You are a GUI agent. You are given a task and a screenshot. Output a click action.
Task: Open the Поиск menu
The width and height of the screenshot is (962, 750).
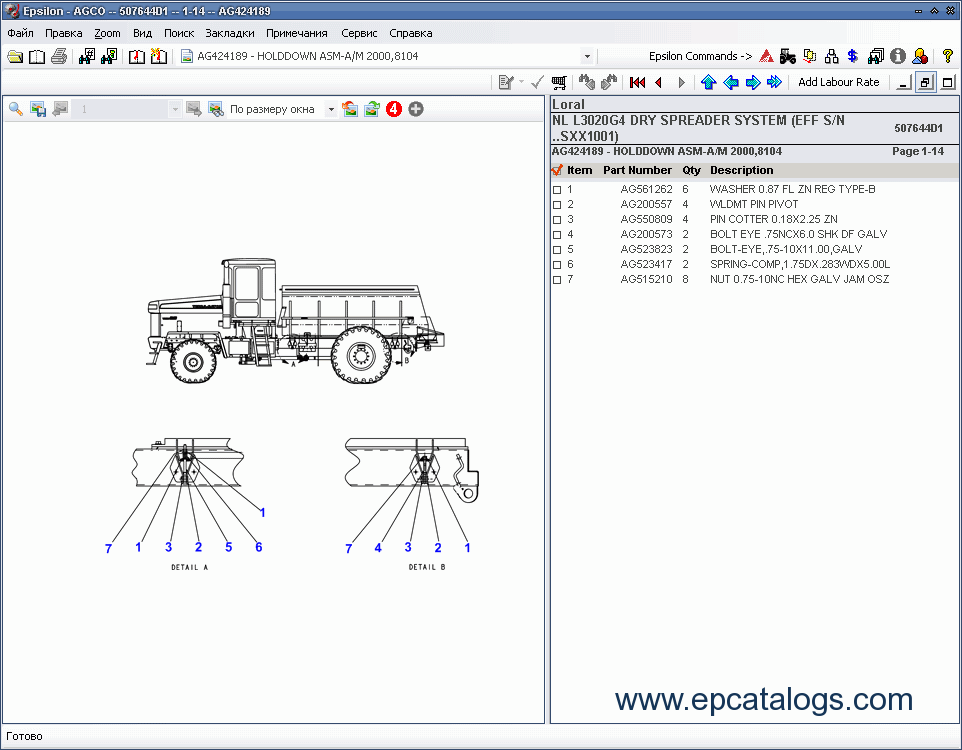click(x=179, y=33)
